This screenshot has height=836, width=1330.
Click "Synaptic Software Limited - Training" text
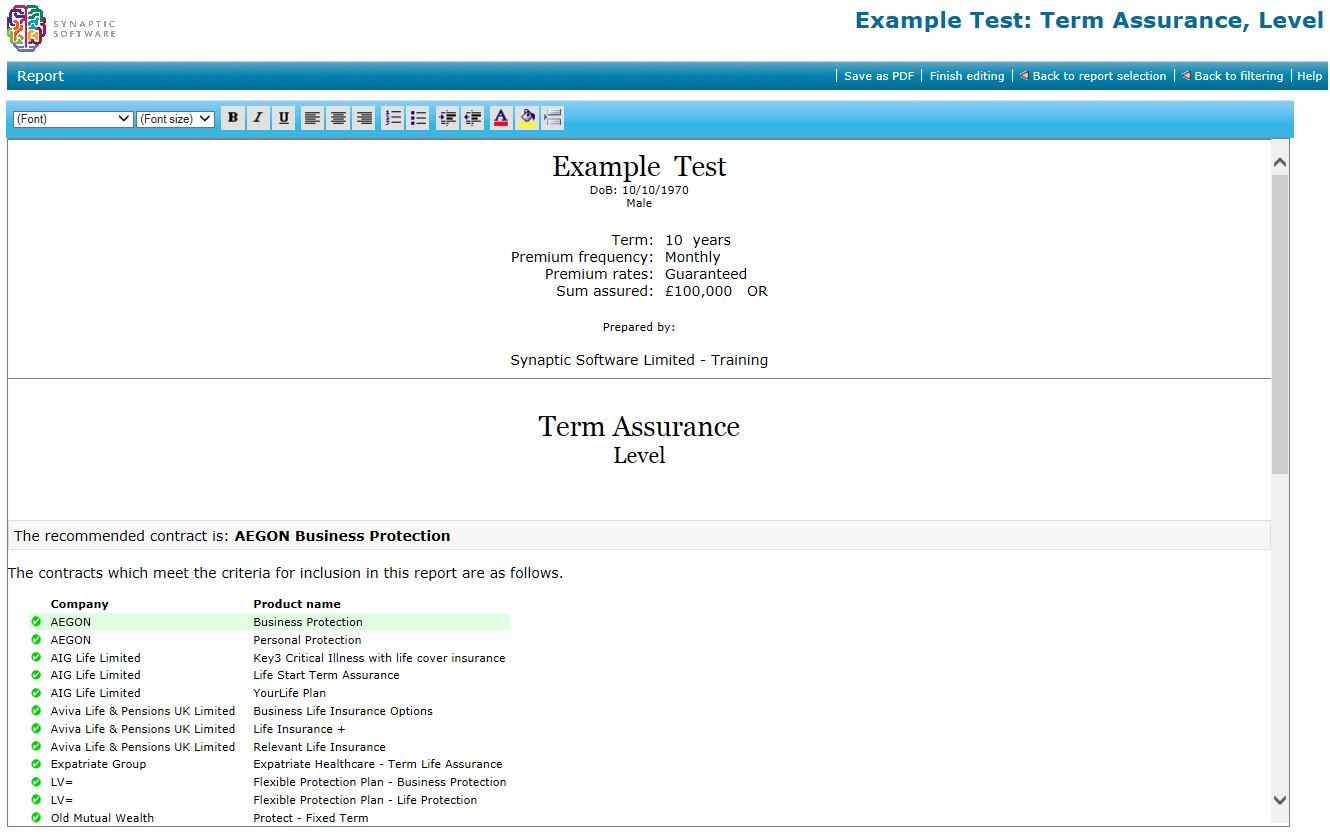(639, 360)
